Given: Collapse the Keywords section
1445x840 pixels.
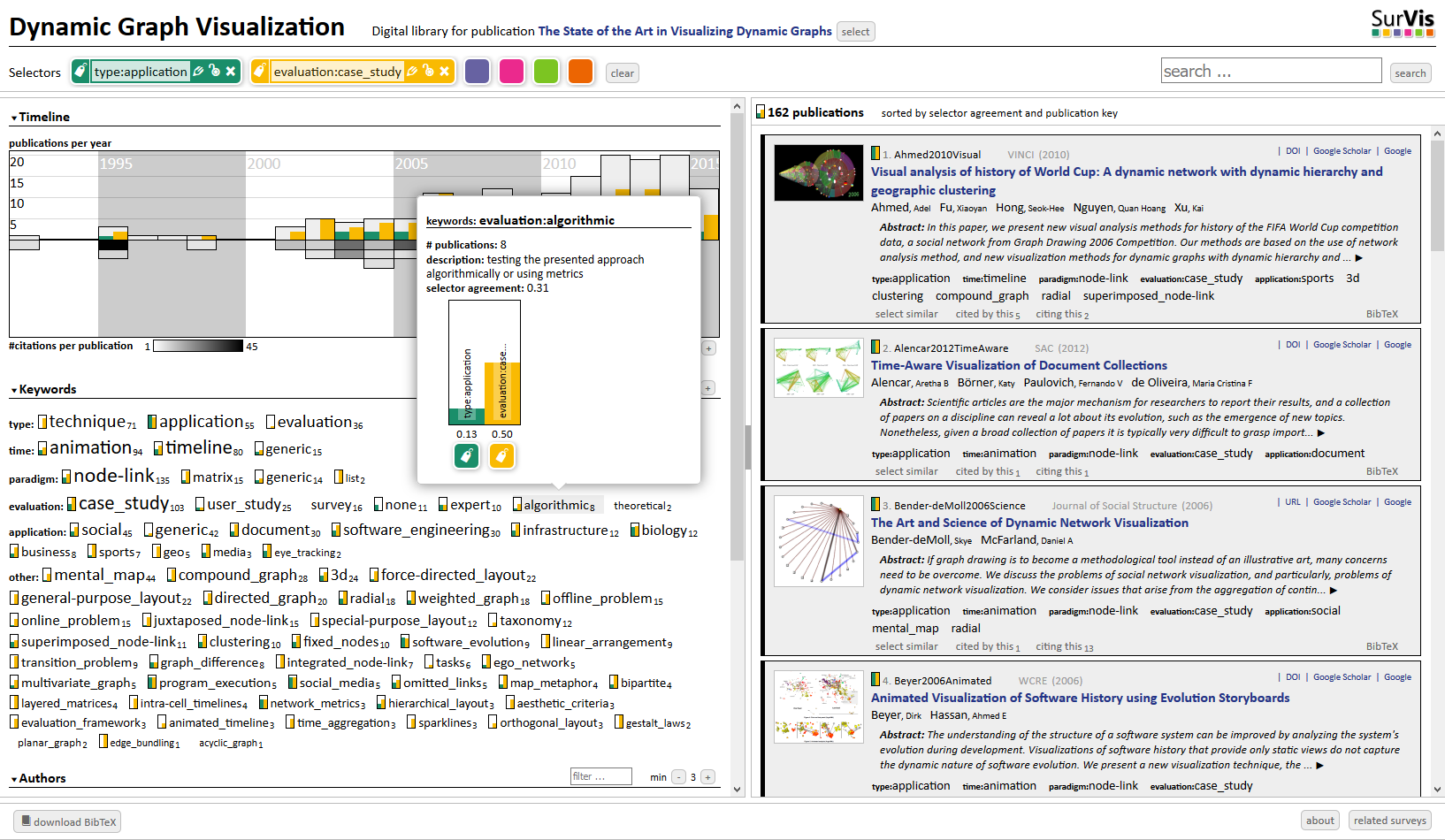Looking at the screenshot, I should coord(43,389).
